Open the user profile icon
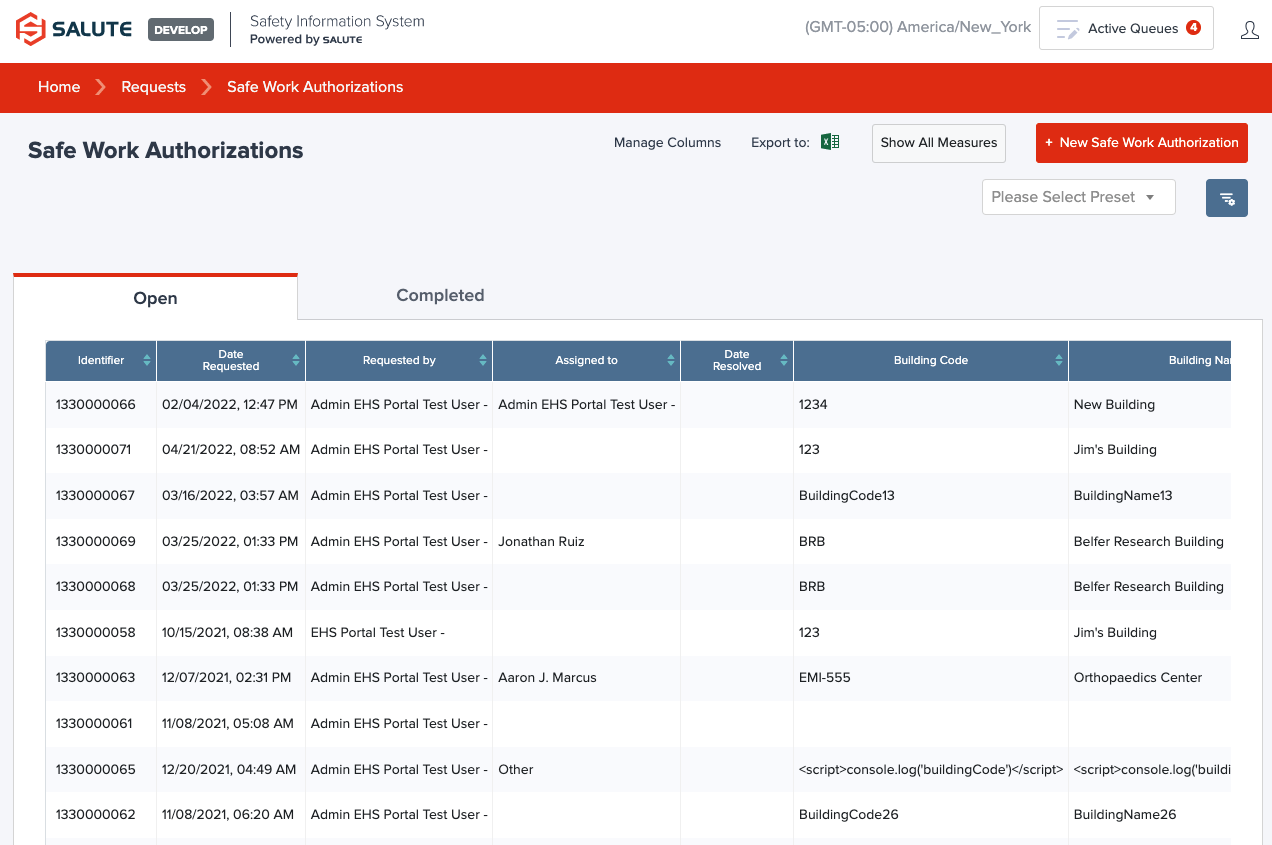1272x845 pixels. (1249, 29)
